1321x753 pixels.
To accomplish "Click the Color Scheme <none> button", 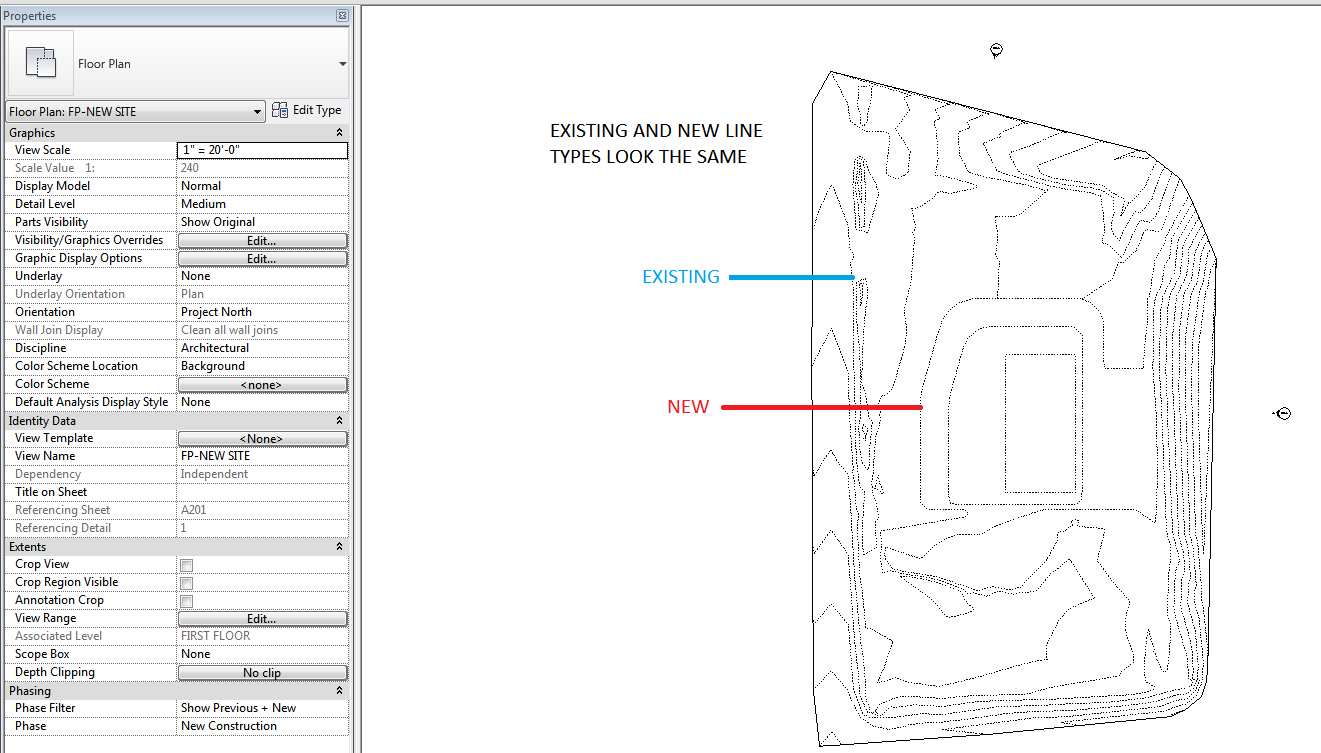I will [262, 384].
